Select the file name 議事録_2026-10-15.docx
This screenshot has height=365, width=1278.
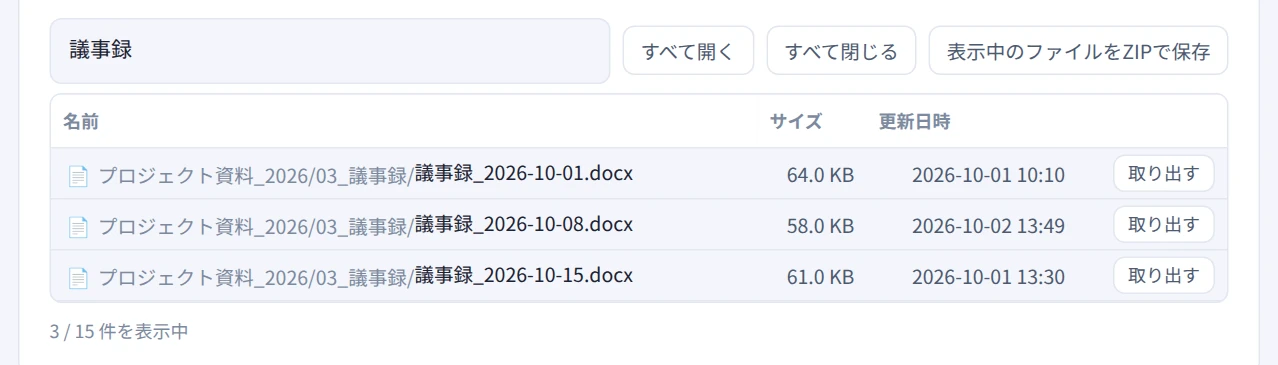coord(524,274)
